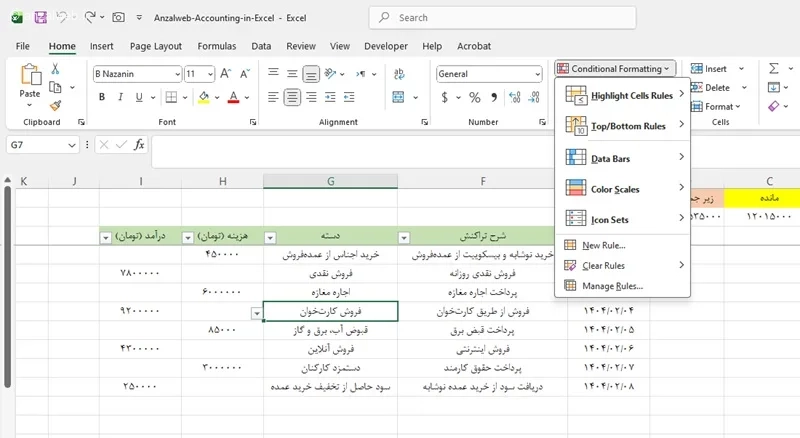Viewport: 800px width, 438px height.
Task: Open the font size 11 dropdown
Action: point(210,75)
